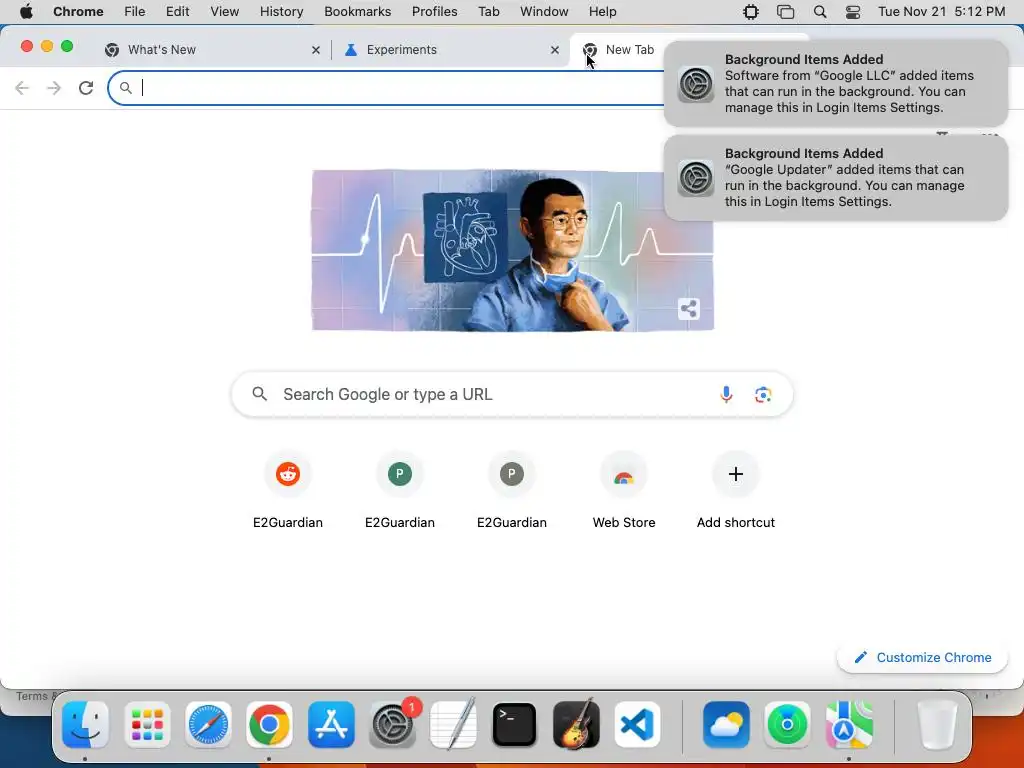Click the Chrome icon in Dock
1024x768 pixels.
tap(269, 724)
